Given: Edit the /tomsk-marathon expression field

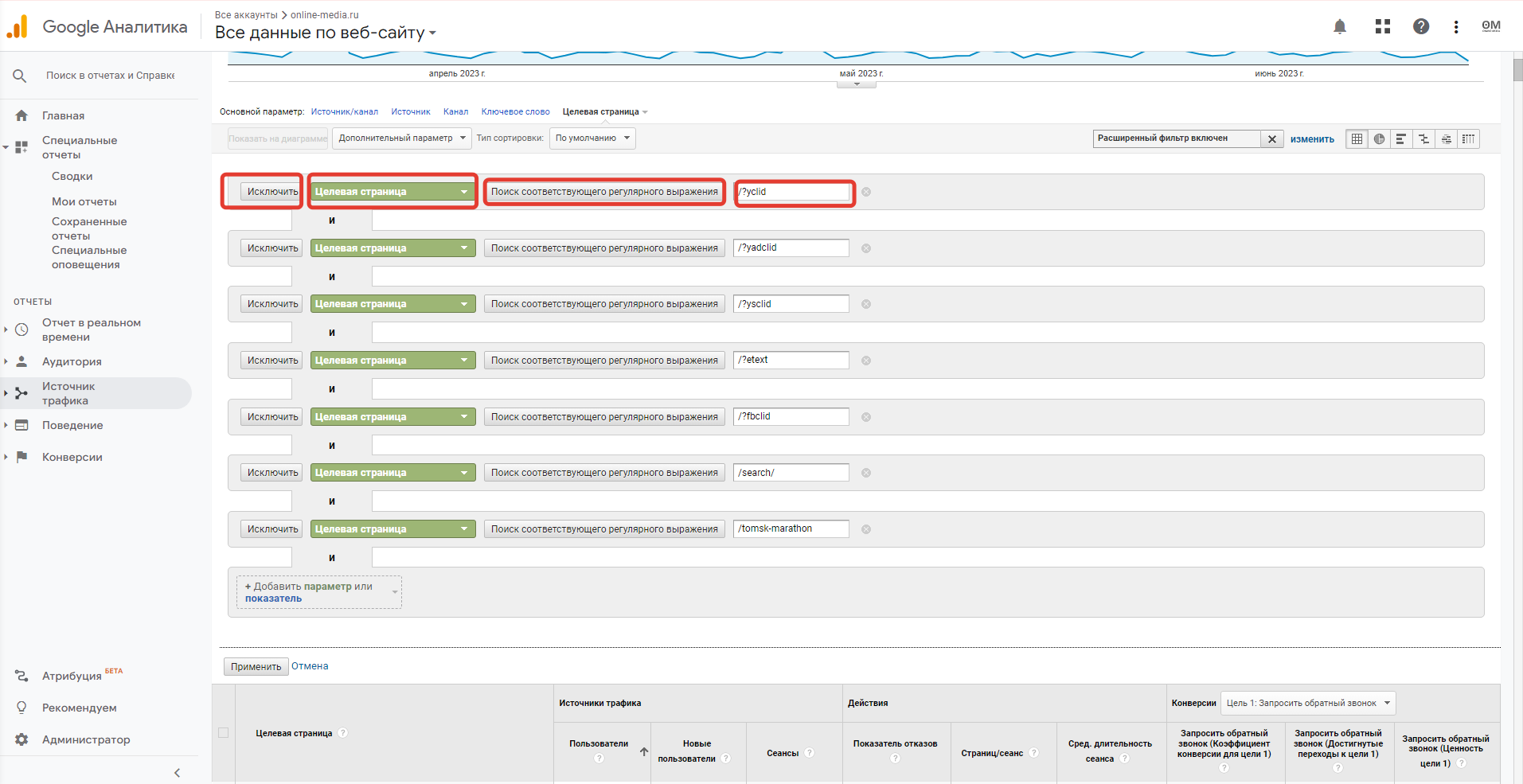Looking at the screenshot, I should [x=791, y=529].
